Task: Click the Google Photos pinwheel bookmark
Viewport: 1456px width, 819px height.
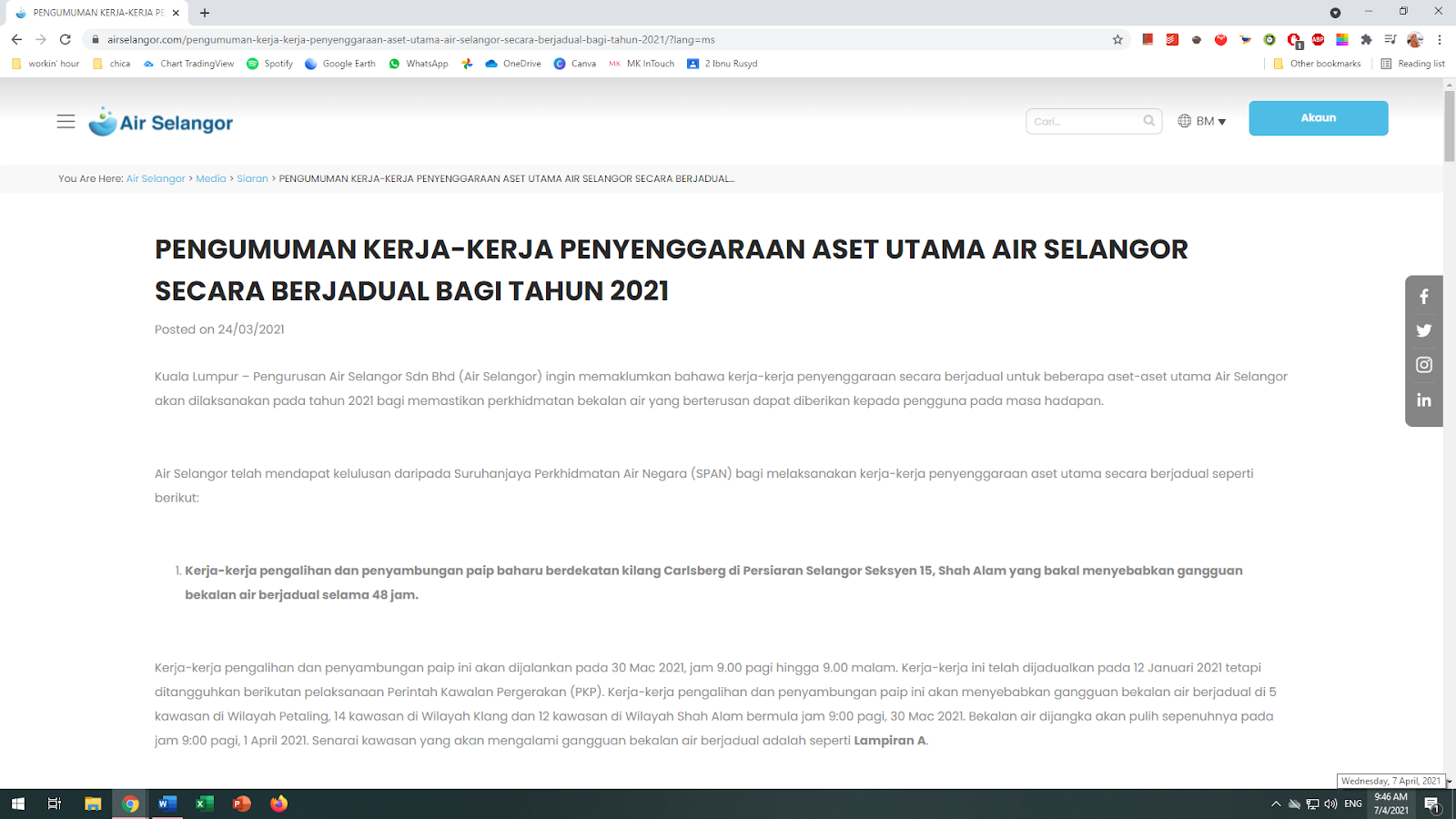Action: click(x=467, y=64)
